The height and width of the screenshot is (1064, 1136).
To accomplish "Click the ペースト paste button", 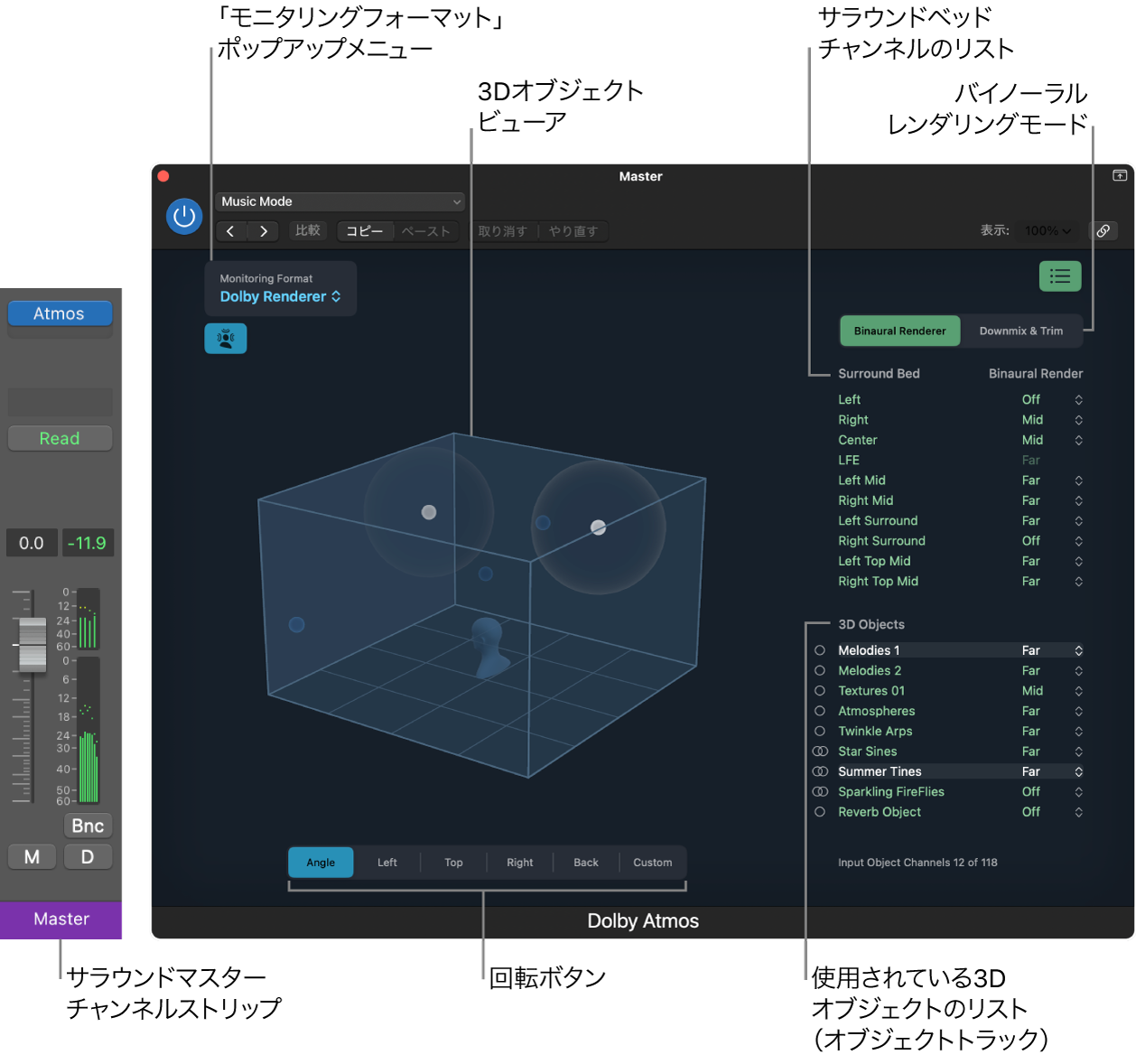I will coord(426,231).
